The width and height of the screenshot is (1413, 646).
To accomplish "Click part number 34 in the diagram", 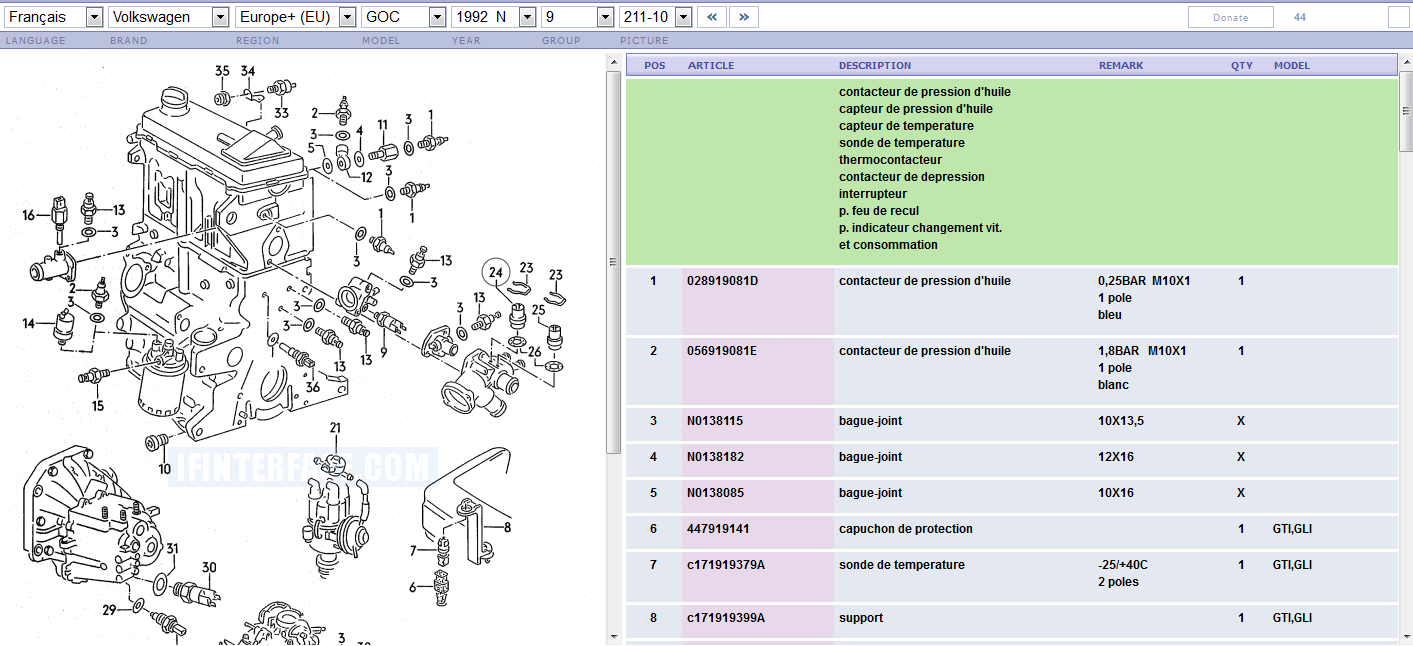I will (248, 71).
